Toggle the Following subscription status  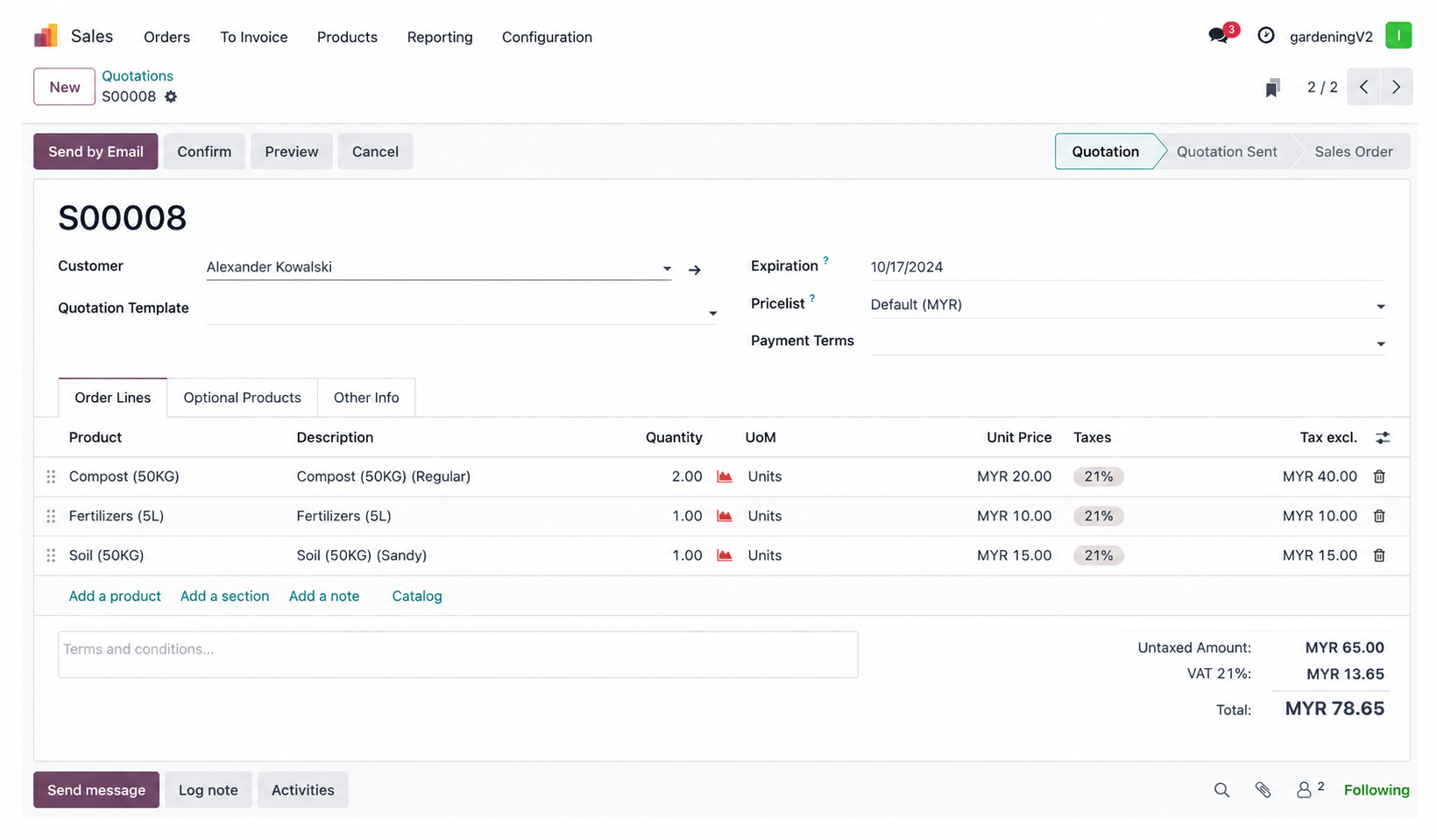point(1376,790)
